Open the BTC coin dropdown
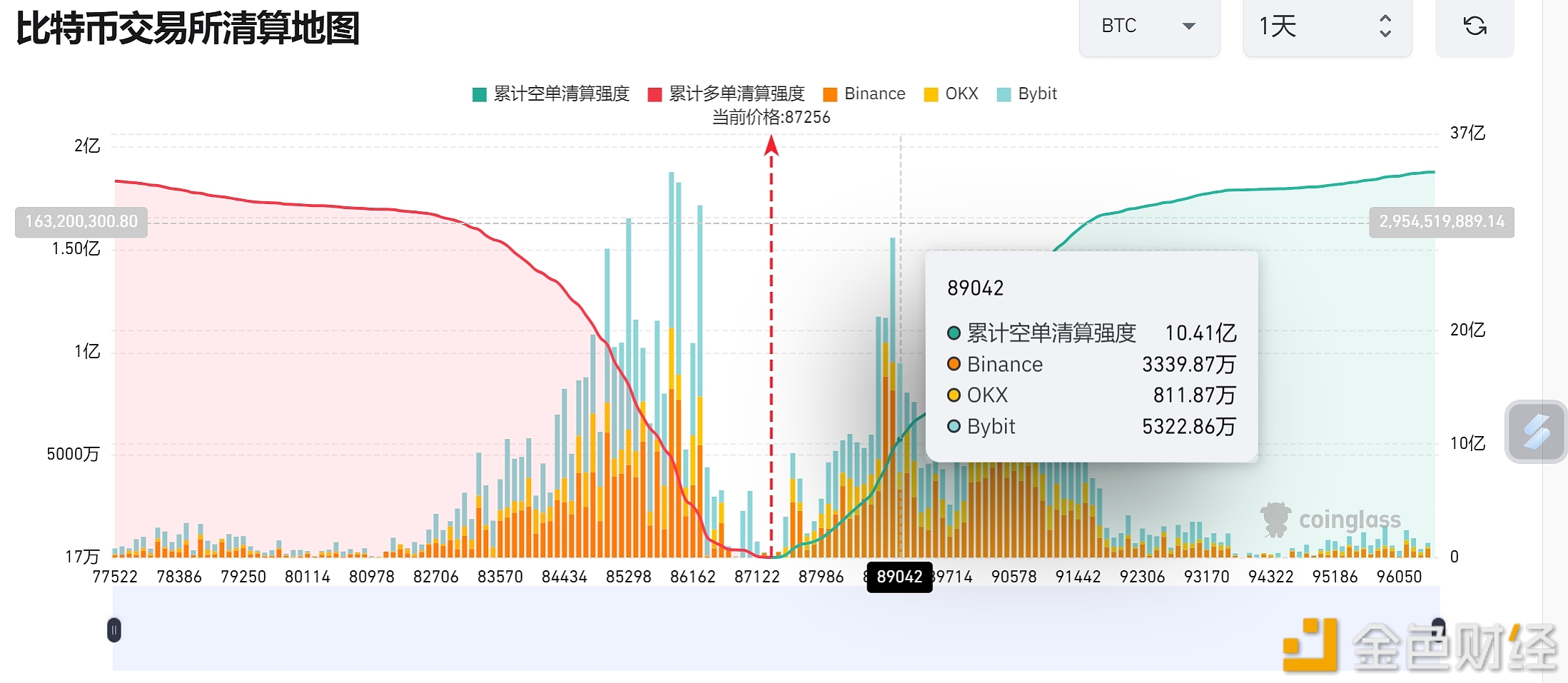This screenshot has height=683, width=1568. [x=1149, y=26]
